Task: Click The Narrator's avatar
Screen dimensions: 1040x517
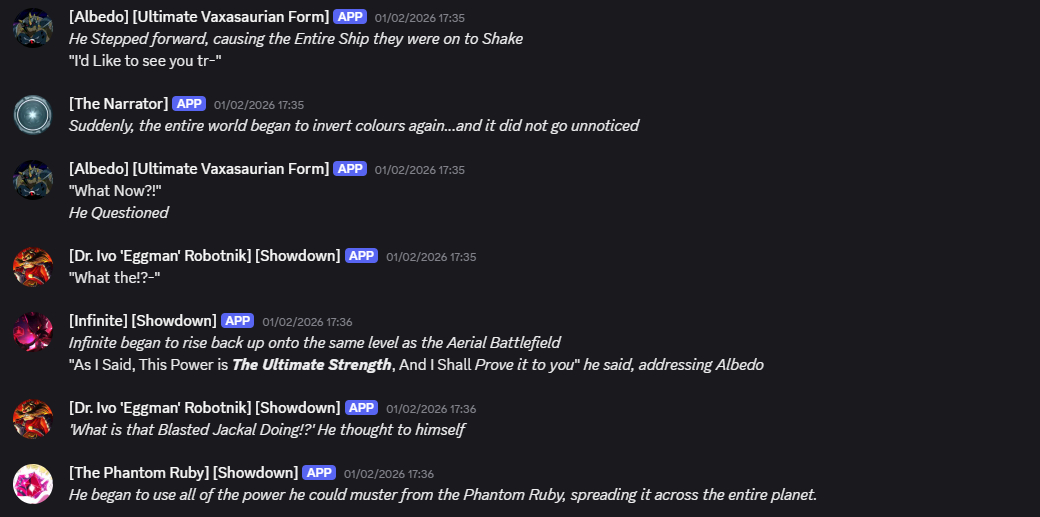Action: click(33, 115)
